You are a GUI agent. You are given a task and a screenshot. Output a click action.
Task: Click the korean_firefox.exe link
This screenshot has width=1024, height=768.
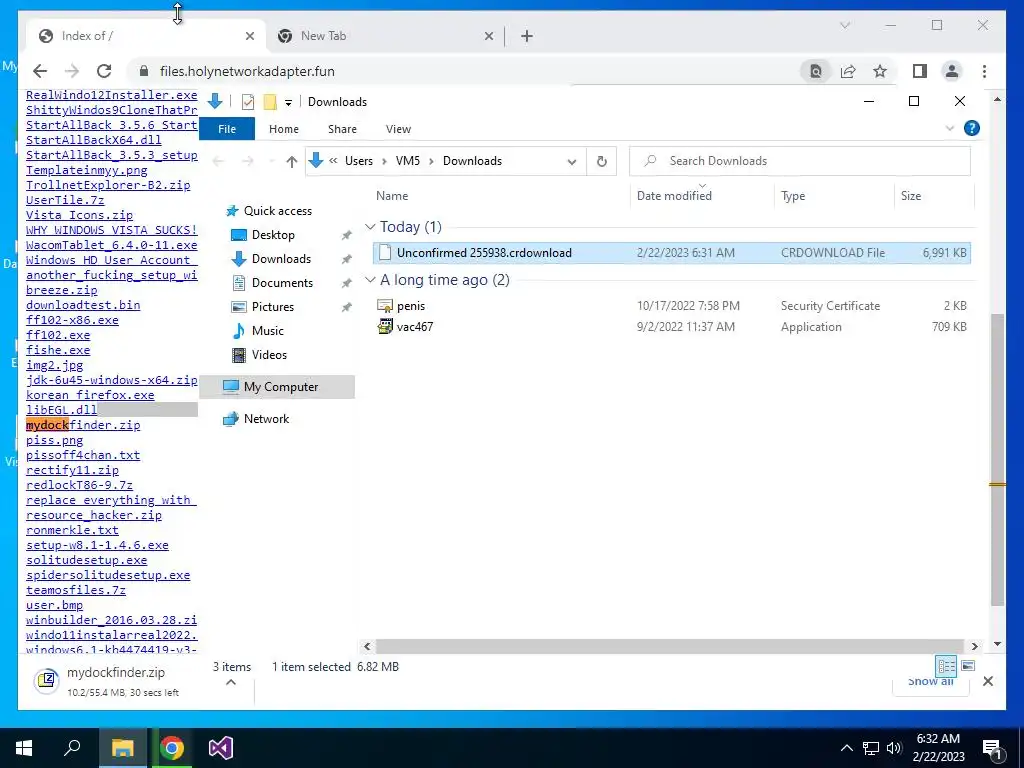click(x=90, y=395)
